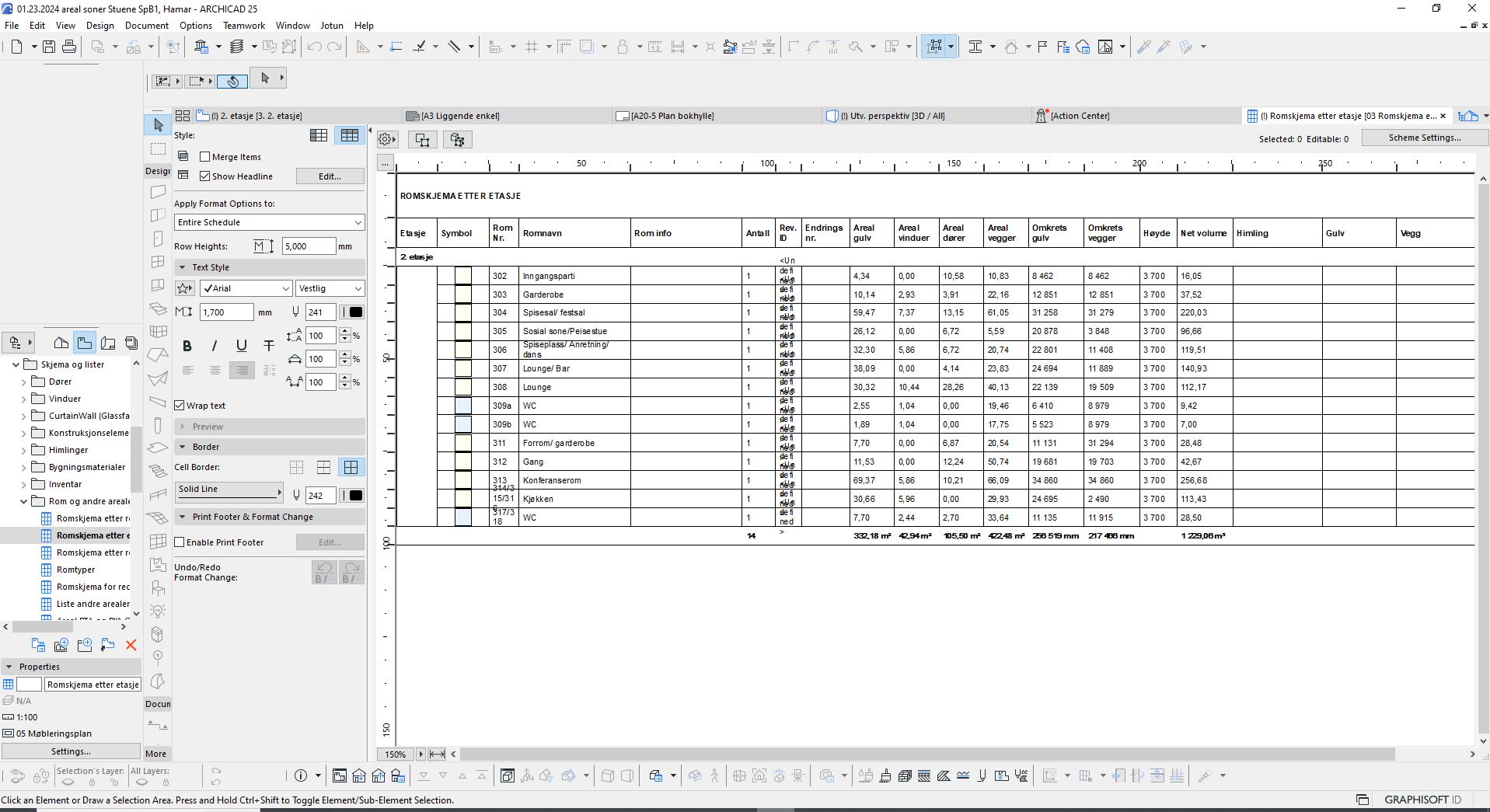Click the Edit button beside Show Headline
1490x812 pixels.
tap(330, 176)
